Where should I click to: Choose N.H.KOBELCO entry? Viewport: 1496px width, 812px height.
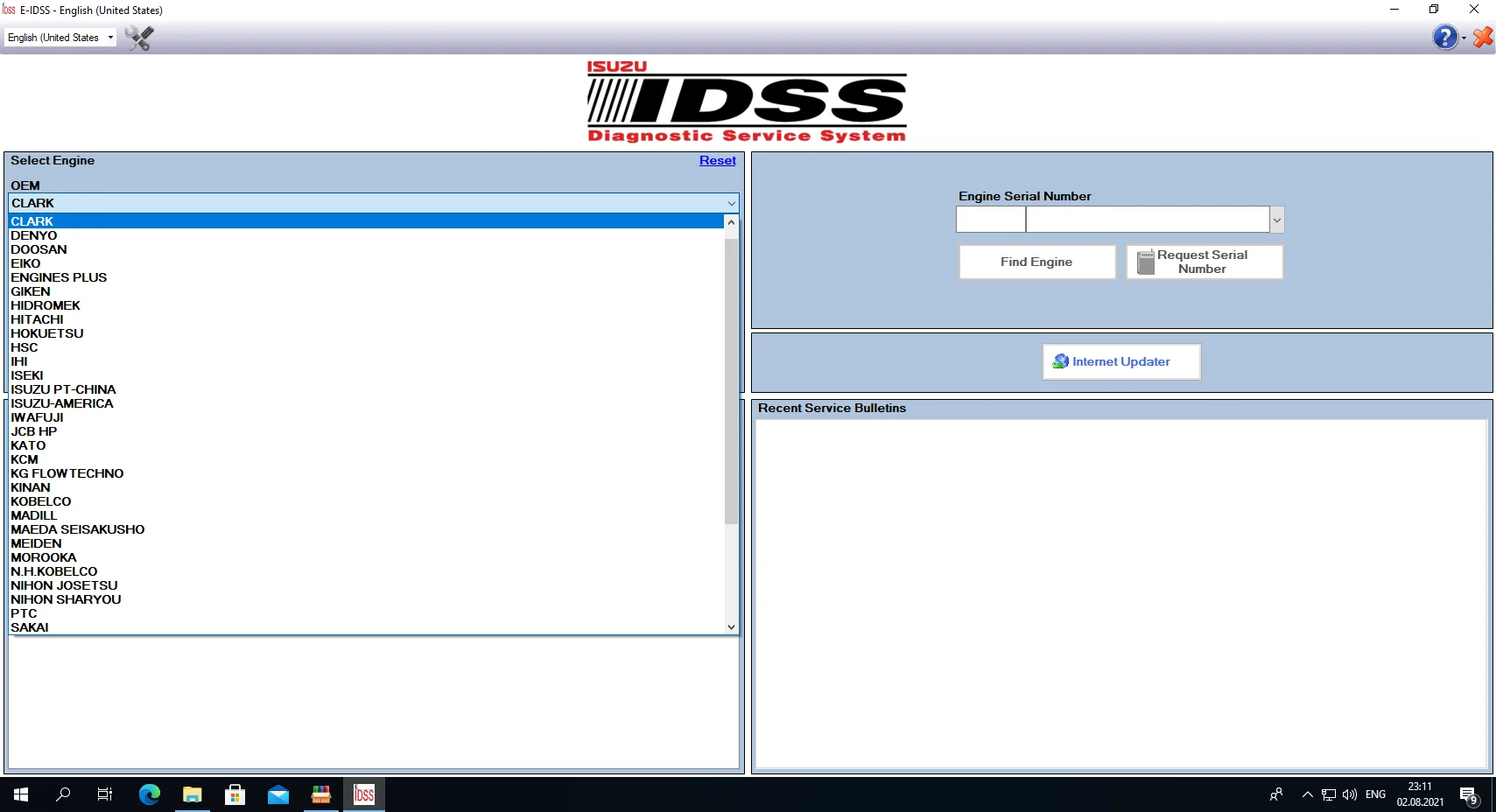(x=367, y=571)
